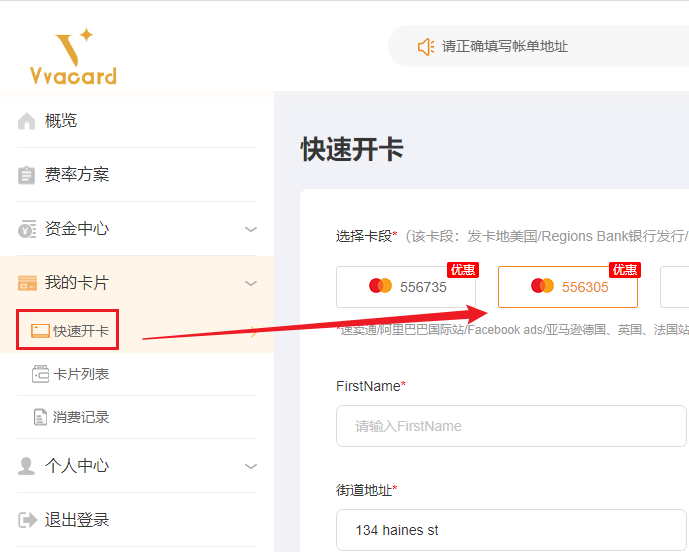Open the 费率方案 menu item
The height and width of the screenshot is (552, 689).
pos(137,175)
